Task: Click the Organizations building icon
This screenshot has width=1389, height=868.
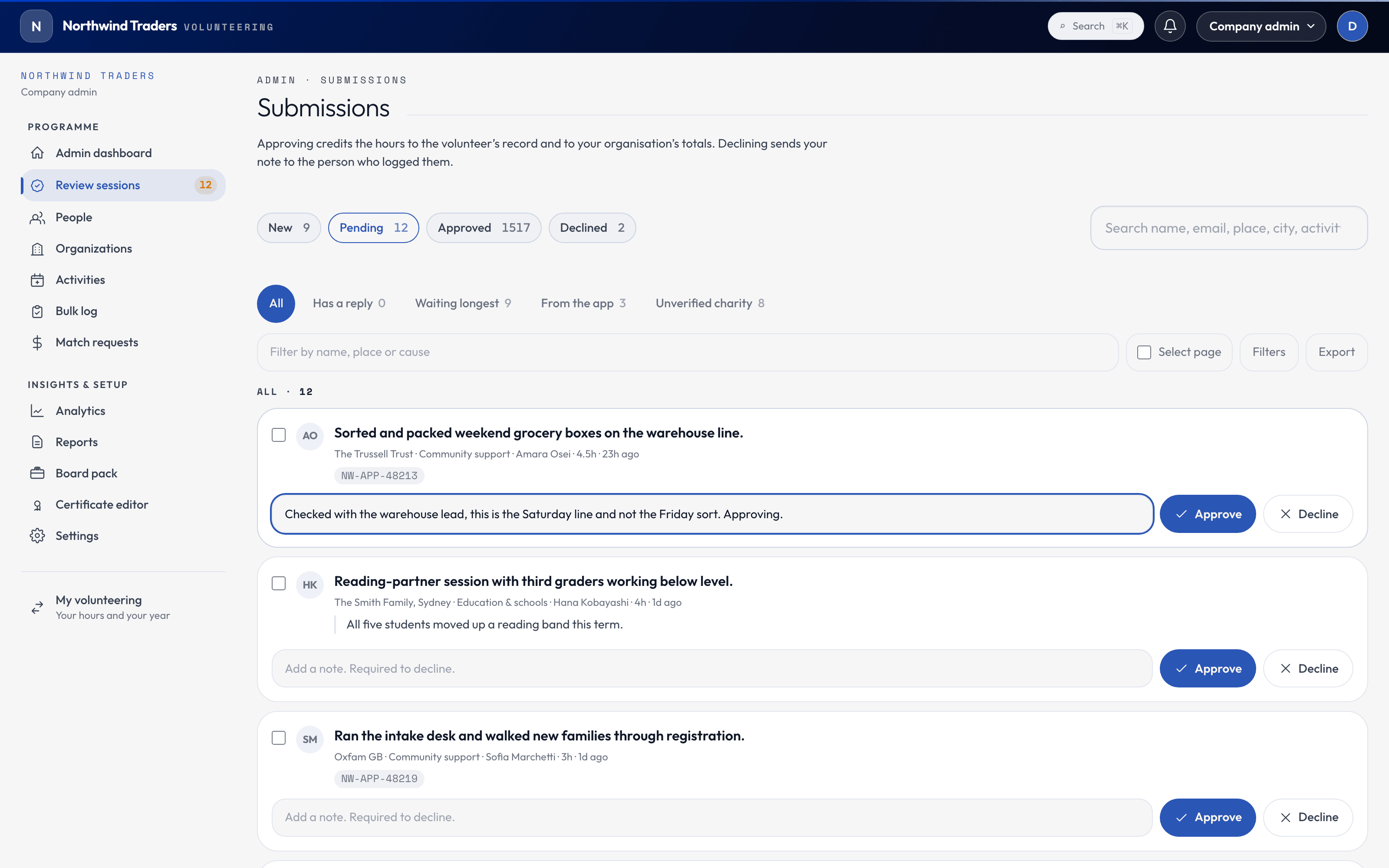Action: point(37,249)
